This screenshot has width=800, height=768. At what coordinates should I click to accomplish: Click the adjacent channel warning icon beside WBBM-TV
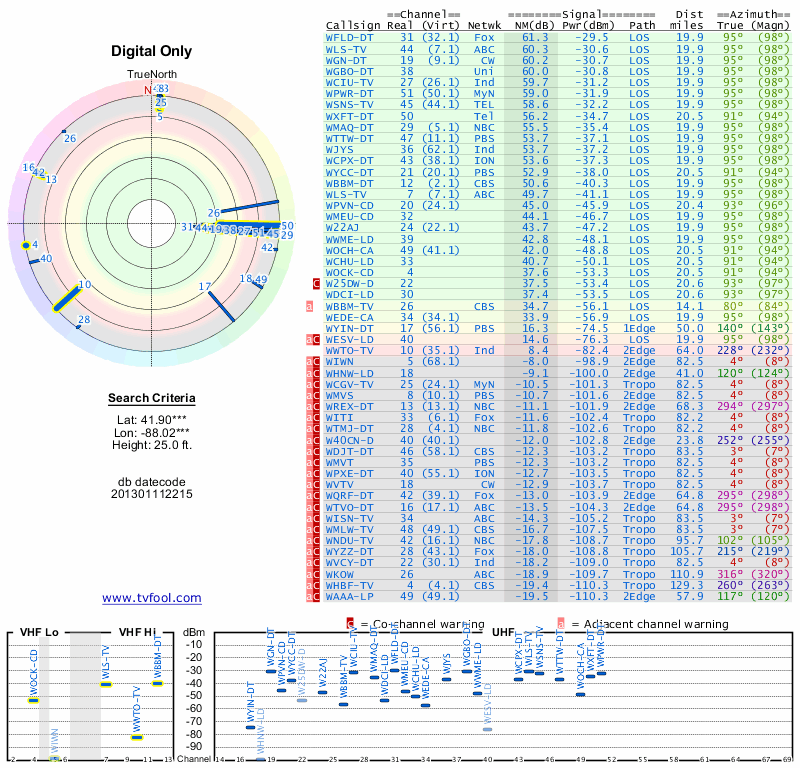pos(310,306)
